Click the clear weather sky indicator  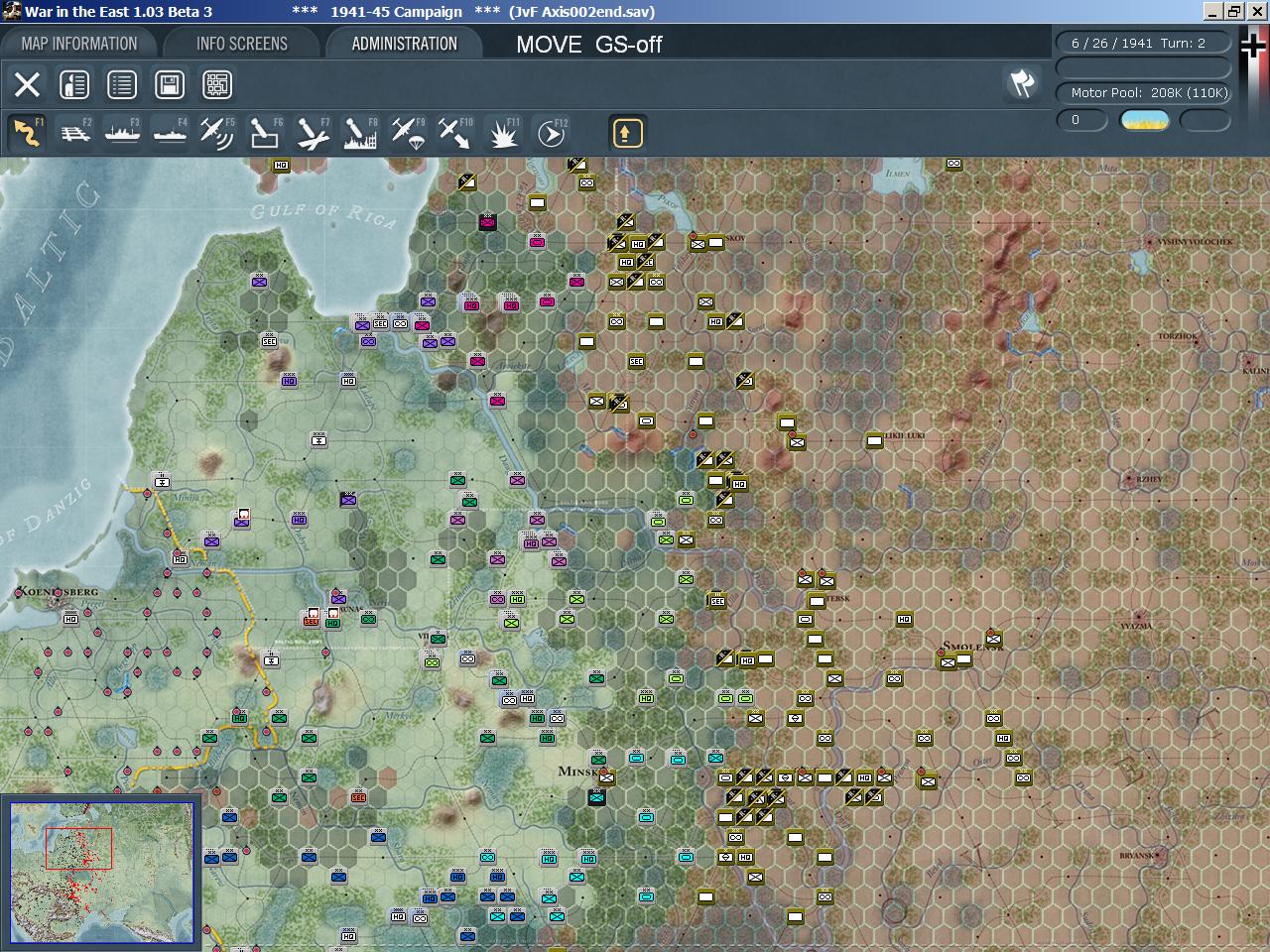1144,120
